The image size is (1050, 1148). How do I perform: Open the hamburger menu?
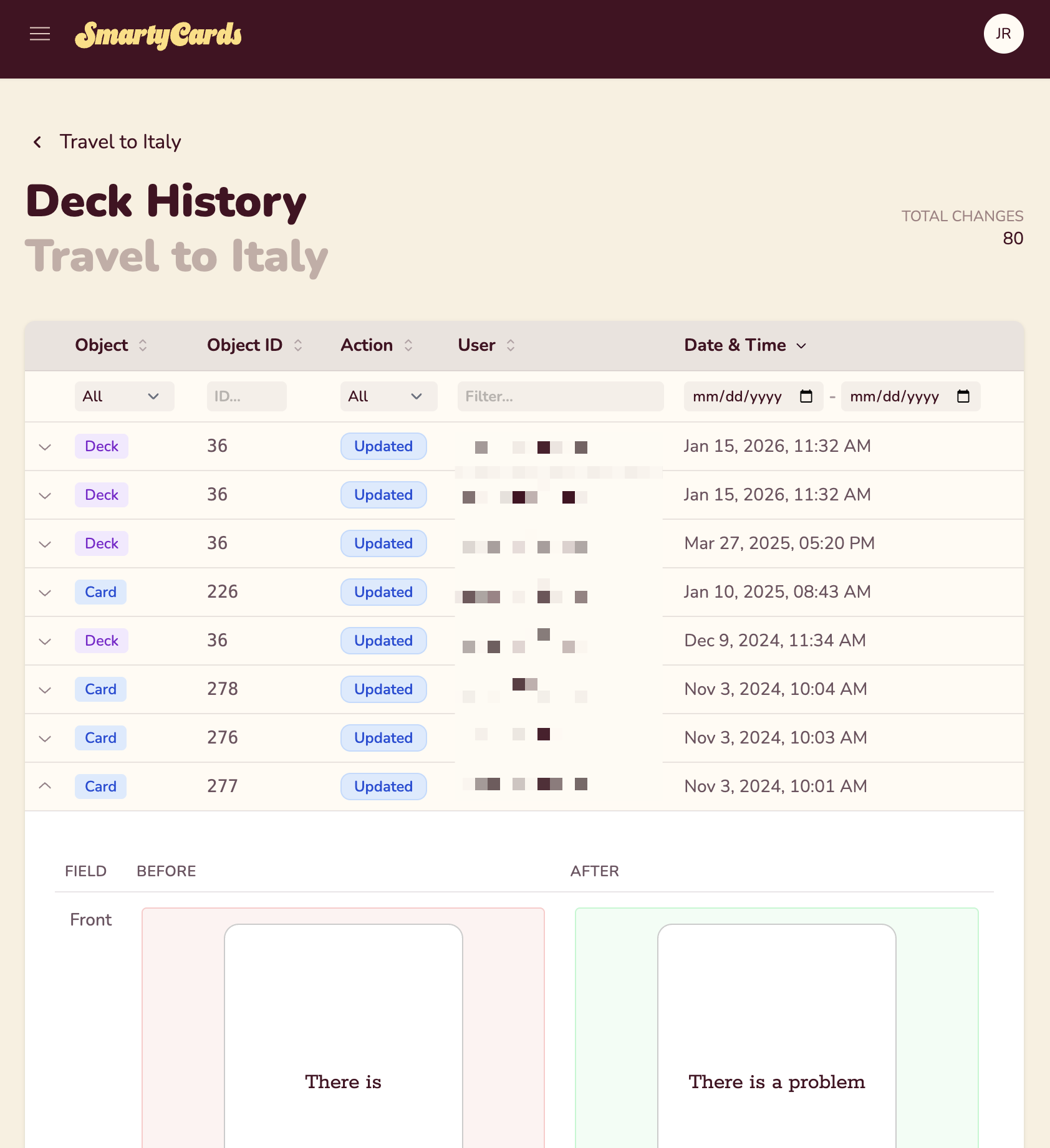(x=40, y=34)
